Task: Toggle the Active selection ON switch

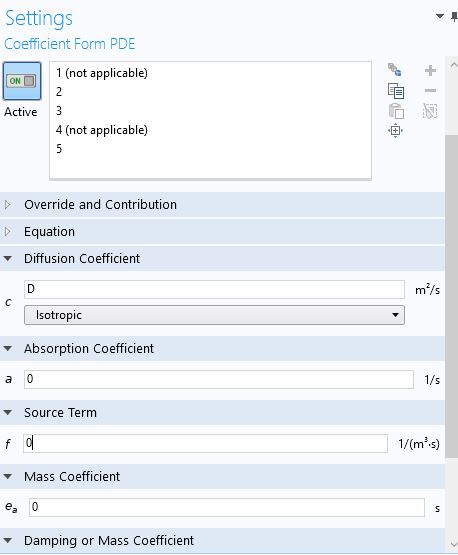Action: pos(22,81)
